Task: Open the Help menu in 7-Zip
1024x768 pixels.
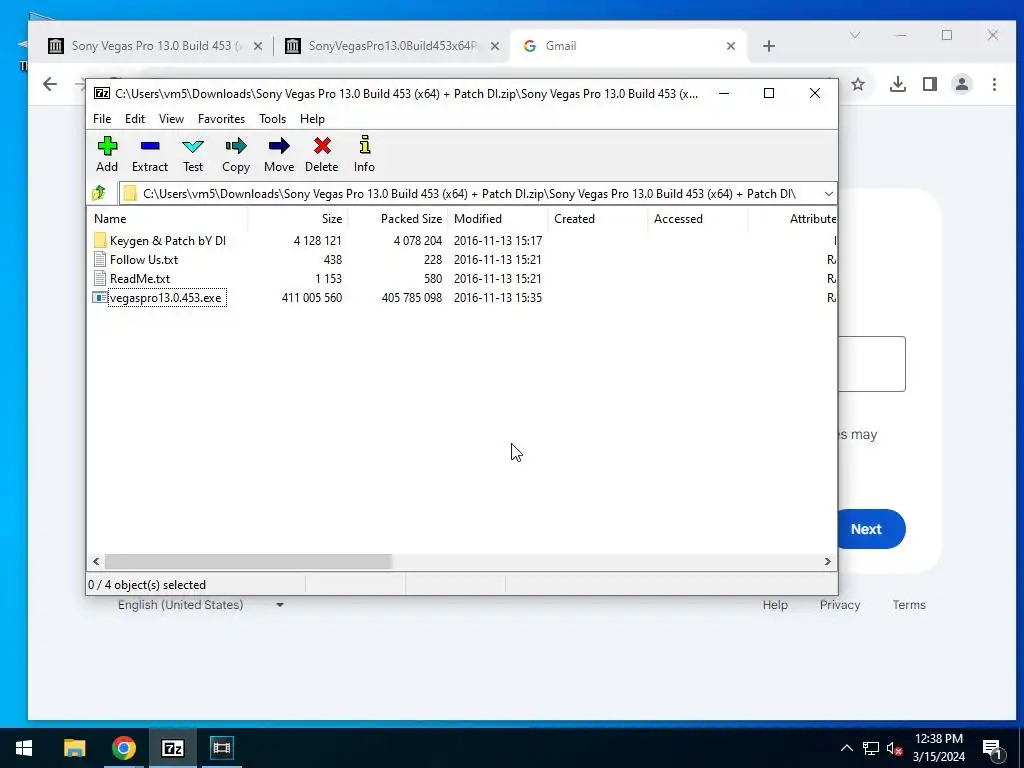Action: [x=312, y=119]
